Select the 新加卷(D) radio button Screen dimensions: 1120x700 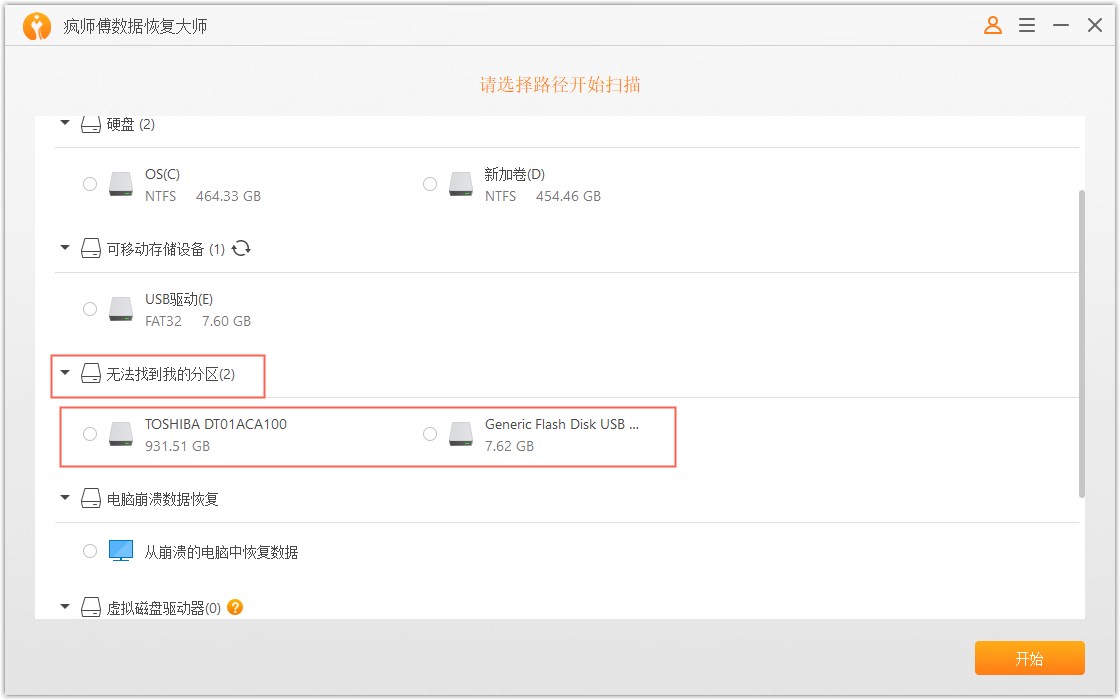[x=430, y=184]
